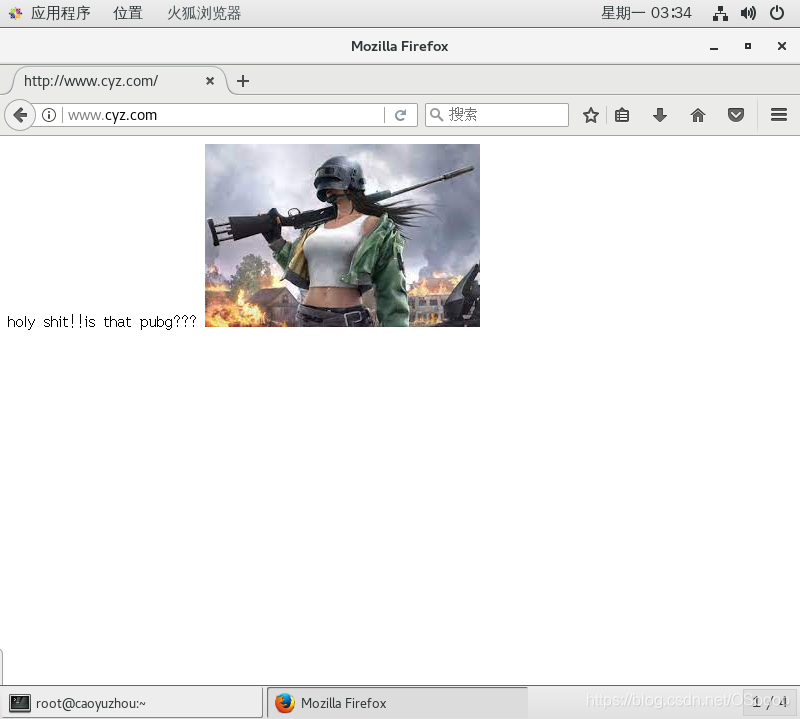Screen dimensions: 800x719
Task: Reload the www.cyz.com page
Action: coord(401,115)
